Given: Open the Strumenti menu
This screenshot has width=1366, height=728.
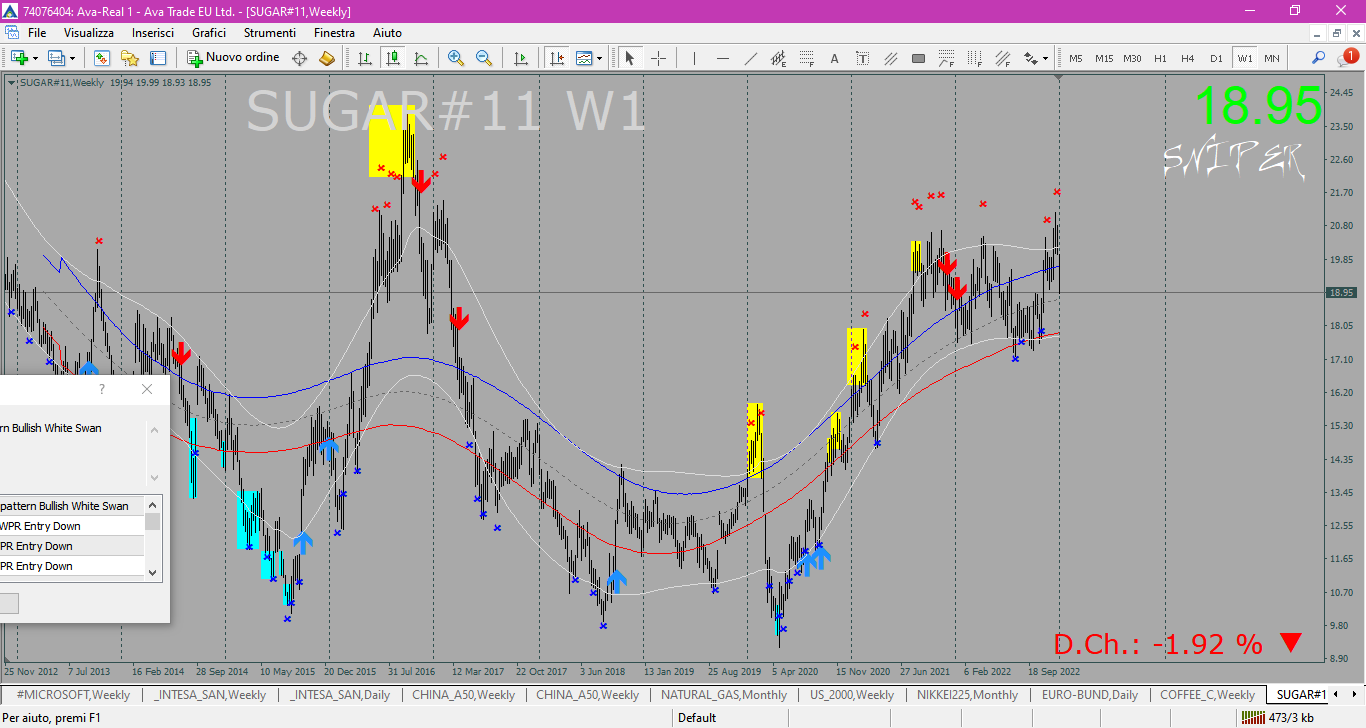Looking at the screenshot, I should 269,33.
